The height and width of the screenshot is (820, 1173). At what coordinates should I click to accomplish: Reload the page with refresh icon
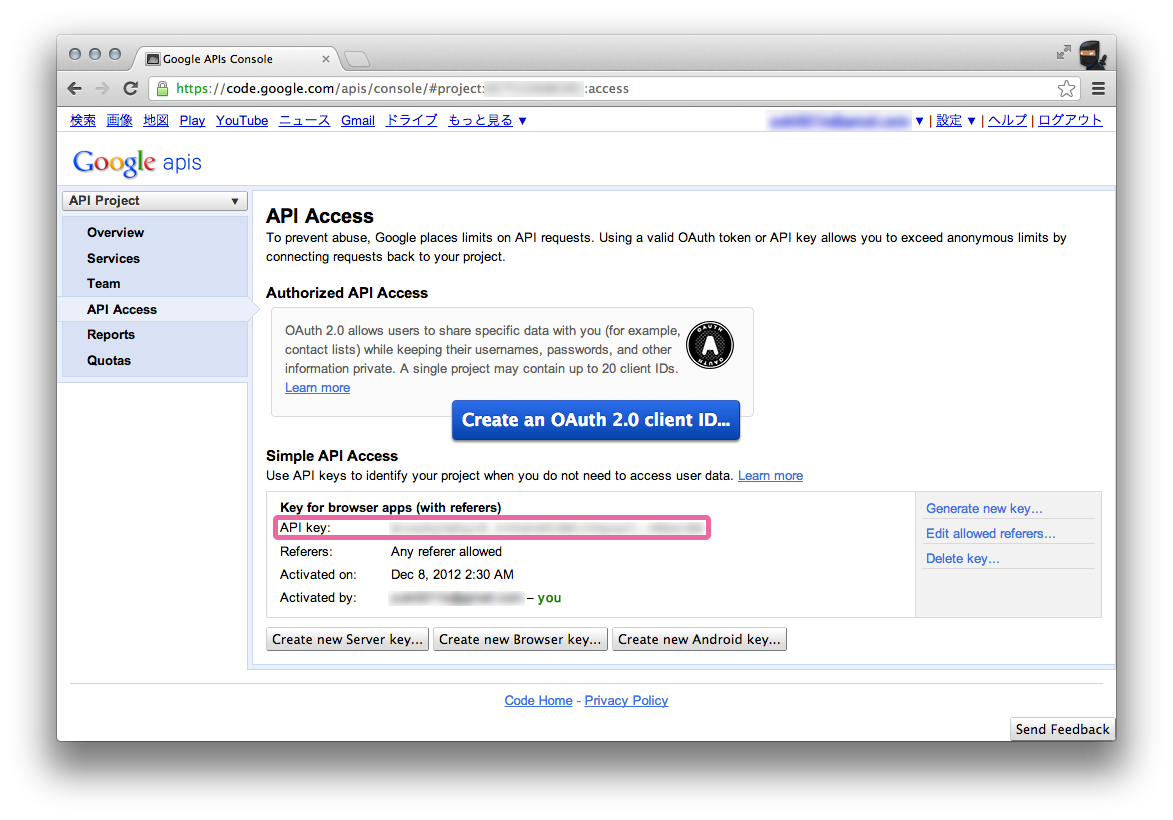(x=130, y=88)
